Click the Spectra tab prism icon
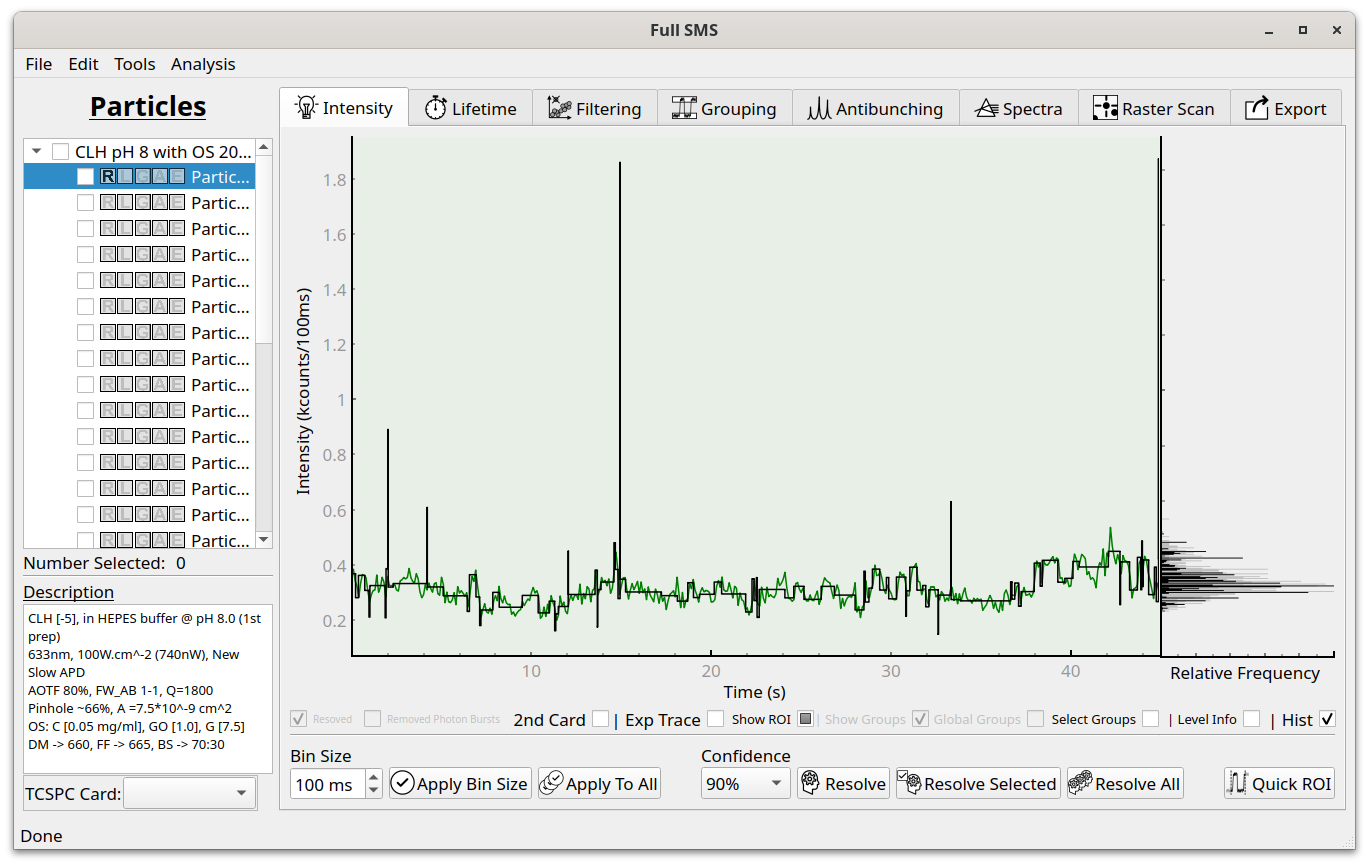 (x=987, y=108)
